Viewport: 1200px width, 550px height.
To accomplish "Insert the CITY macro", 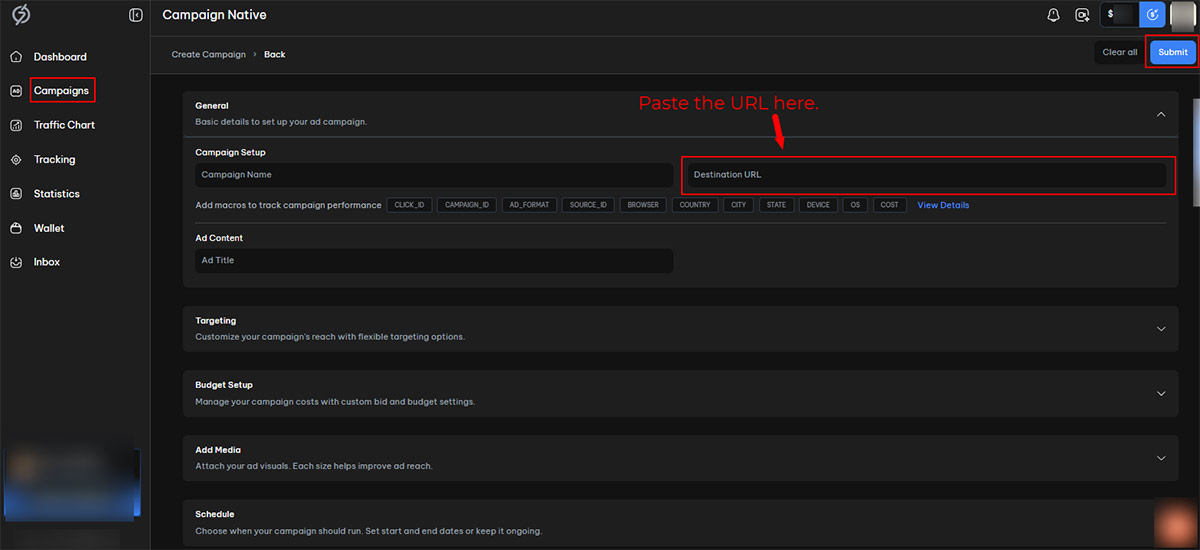I will [739, 205].
